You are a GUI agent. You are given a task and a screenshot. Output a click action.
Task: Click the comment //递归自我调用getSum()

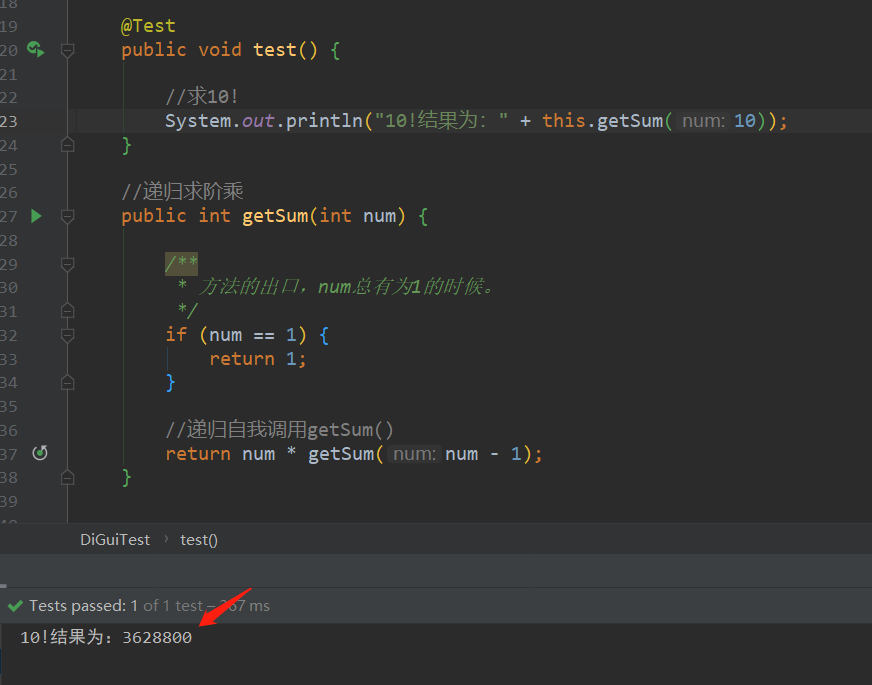pos(280,430)
